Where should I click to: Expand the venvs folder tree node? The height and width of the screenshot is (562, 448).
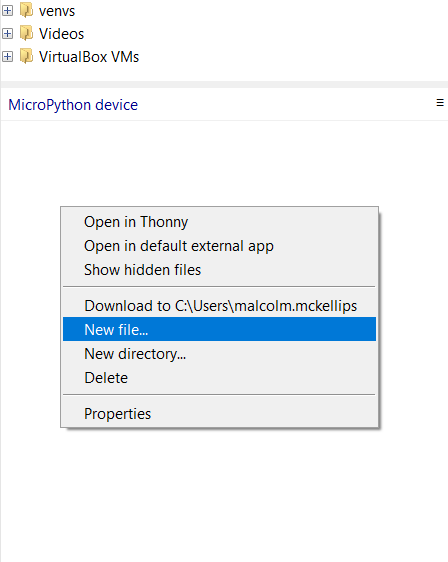(7, 10)
